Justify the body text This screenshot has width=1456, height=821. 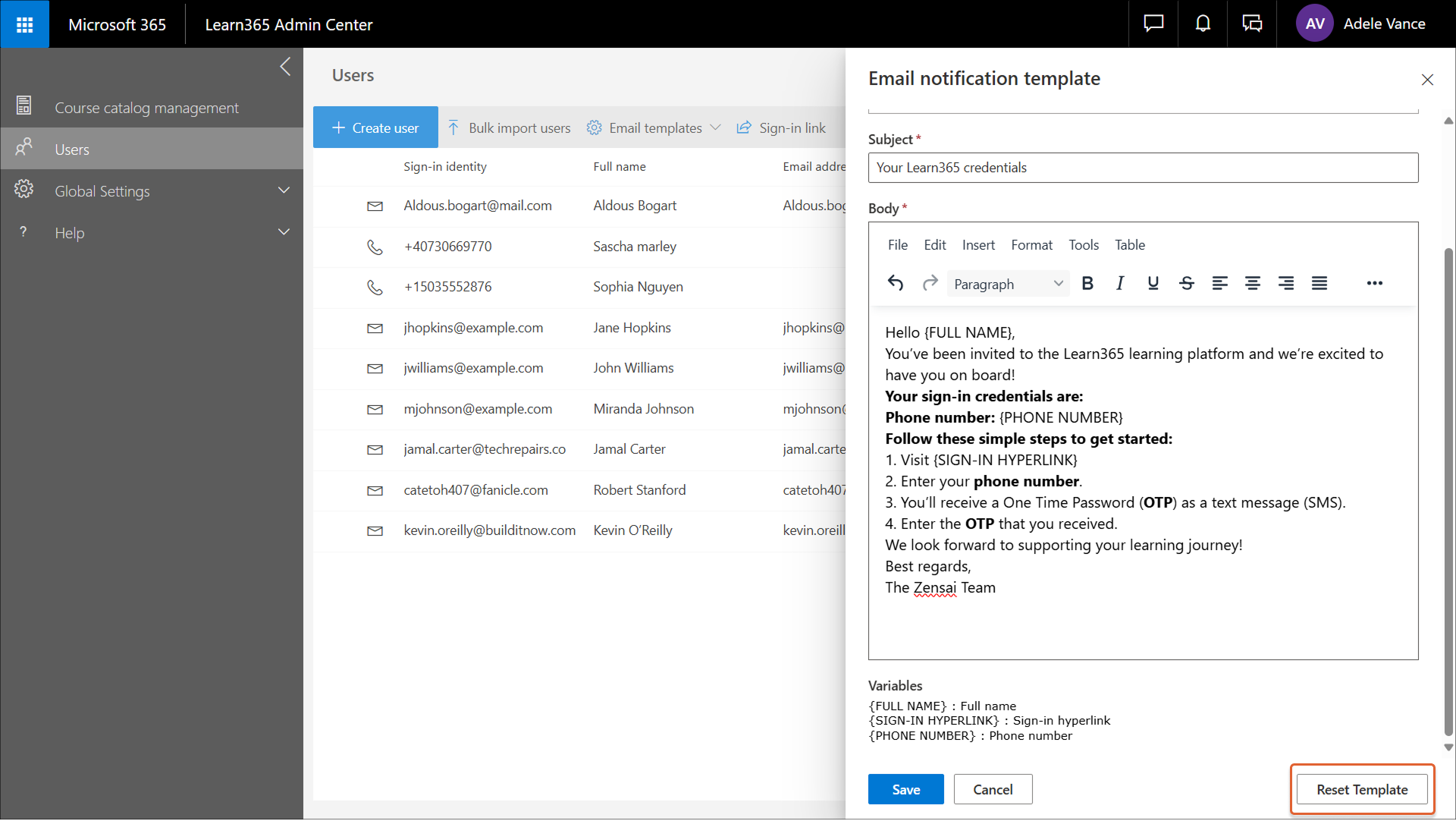(1319, 283)
